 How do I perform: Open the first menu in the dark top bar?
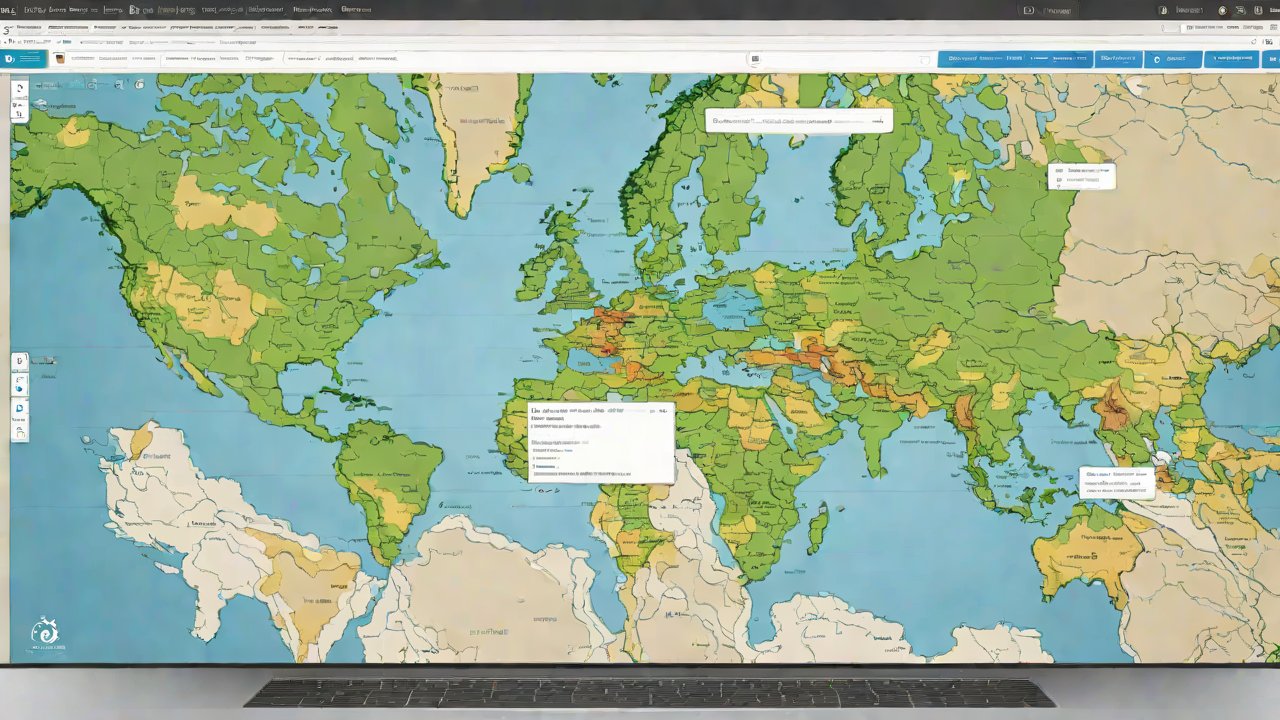click(x=8, y=9)
